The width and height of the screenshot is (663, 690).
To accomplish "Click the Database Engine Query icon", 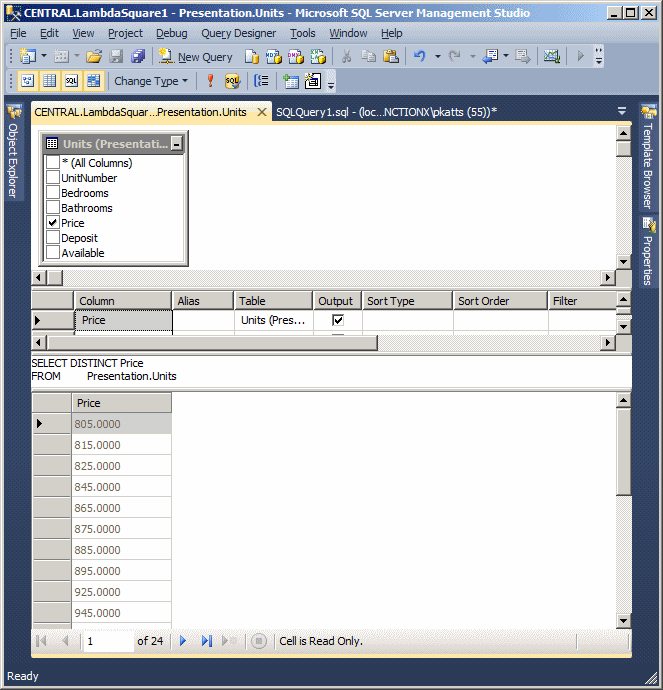I will [x=252, y=56].
